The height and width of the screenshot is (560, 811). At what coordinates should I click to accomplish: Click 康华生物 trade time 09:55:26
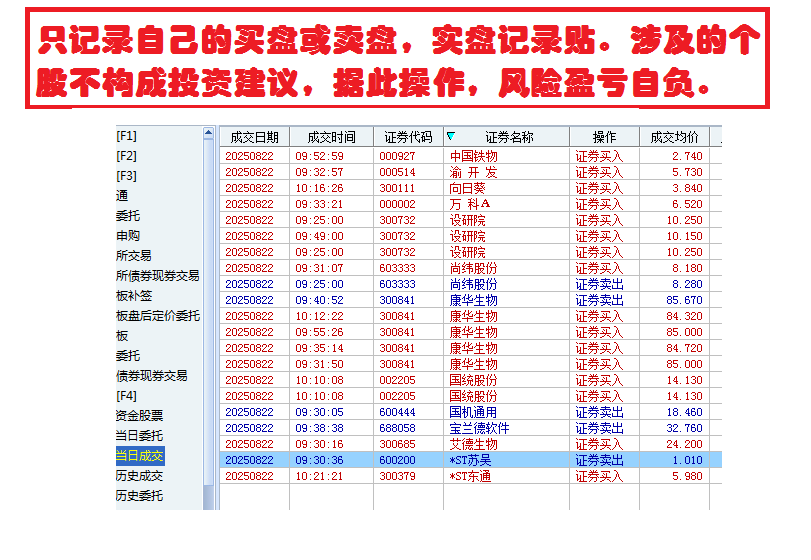pos(320,332)
